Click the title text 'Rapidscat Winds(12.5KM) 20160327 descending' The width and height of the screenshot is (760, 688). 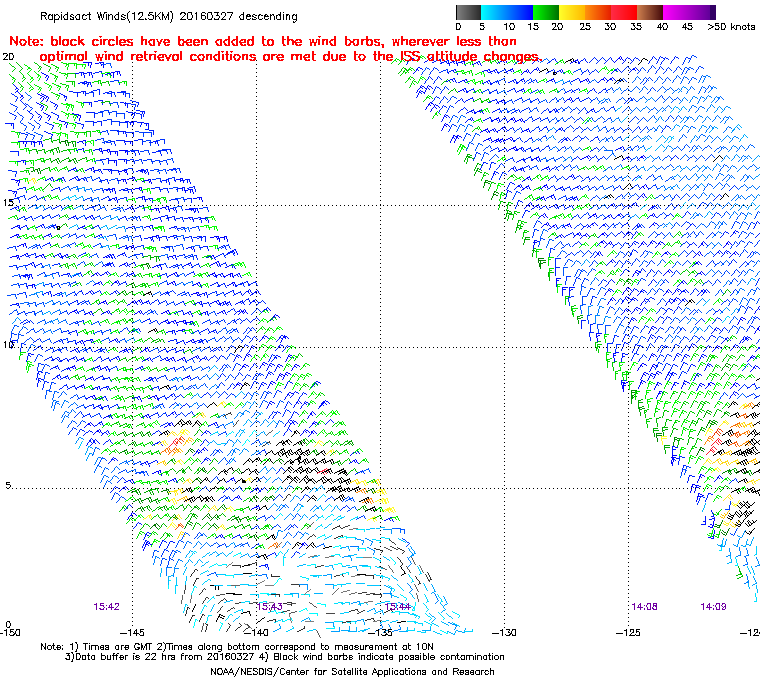pyautogui.click(x=169, y=16)
